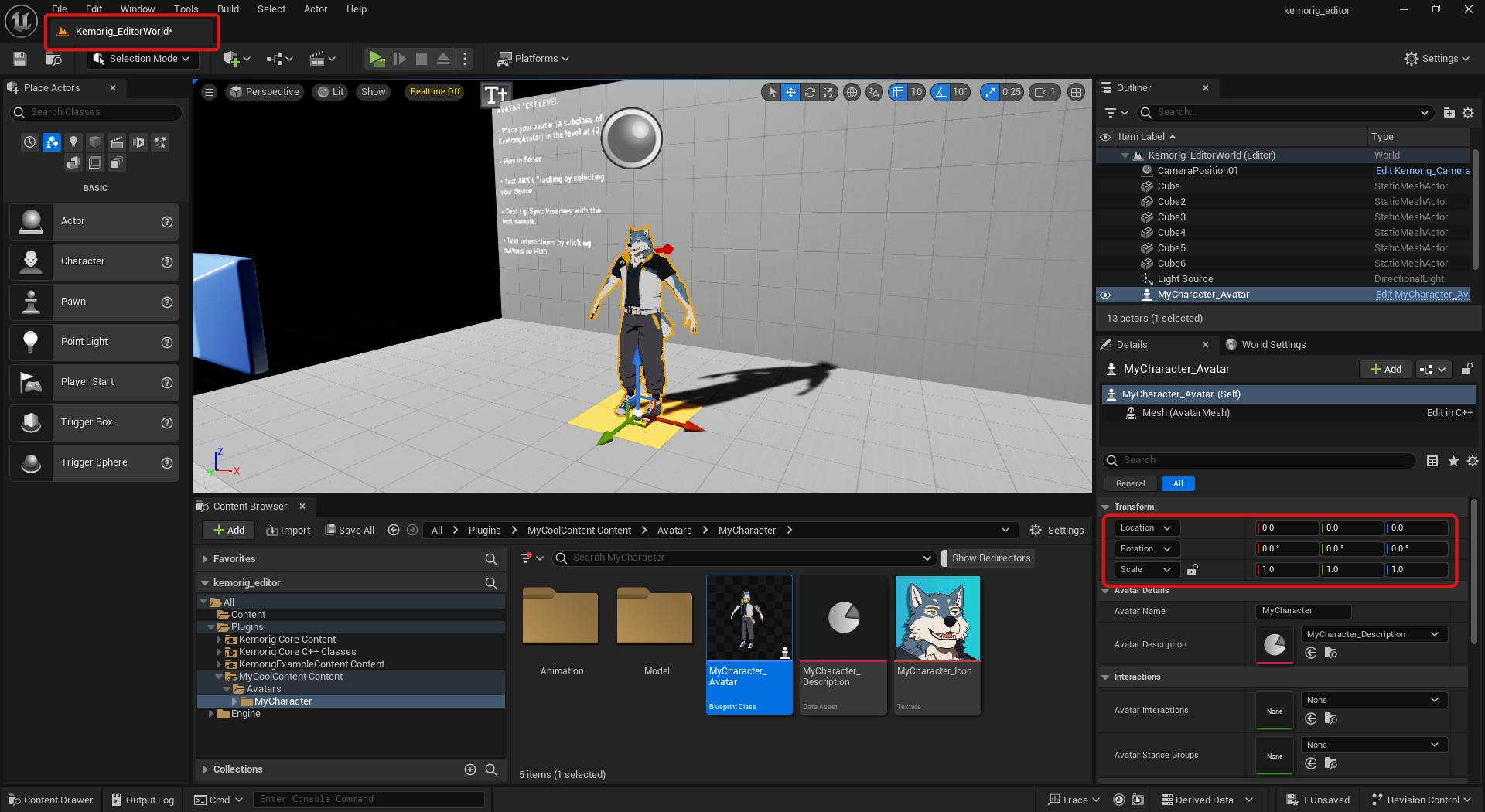This screenshot has width=1485, height=812.
Task: Open the MyCharacter_Icon texture thumbnail
Action: tap(937, 619)
